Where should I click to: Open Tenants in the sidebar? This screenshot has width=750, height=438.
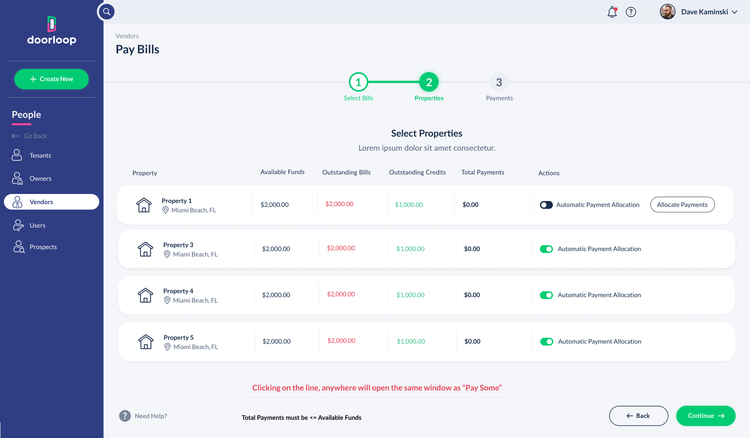click(40, 155)
